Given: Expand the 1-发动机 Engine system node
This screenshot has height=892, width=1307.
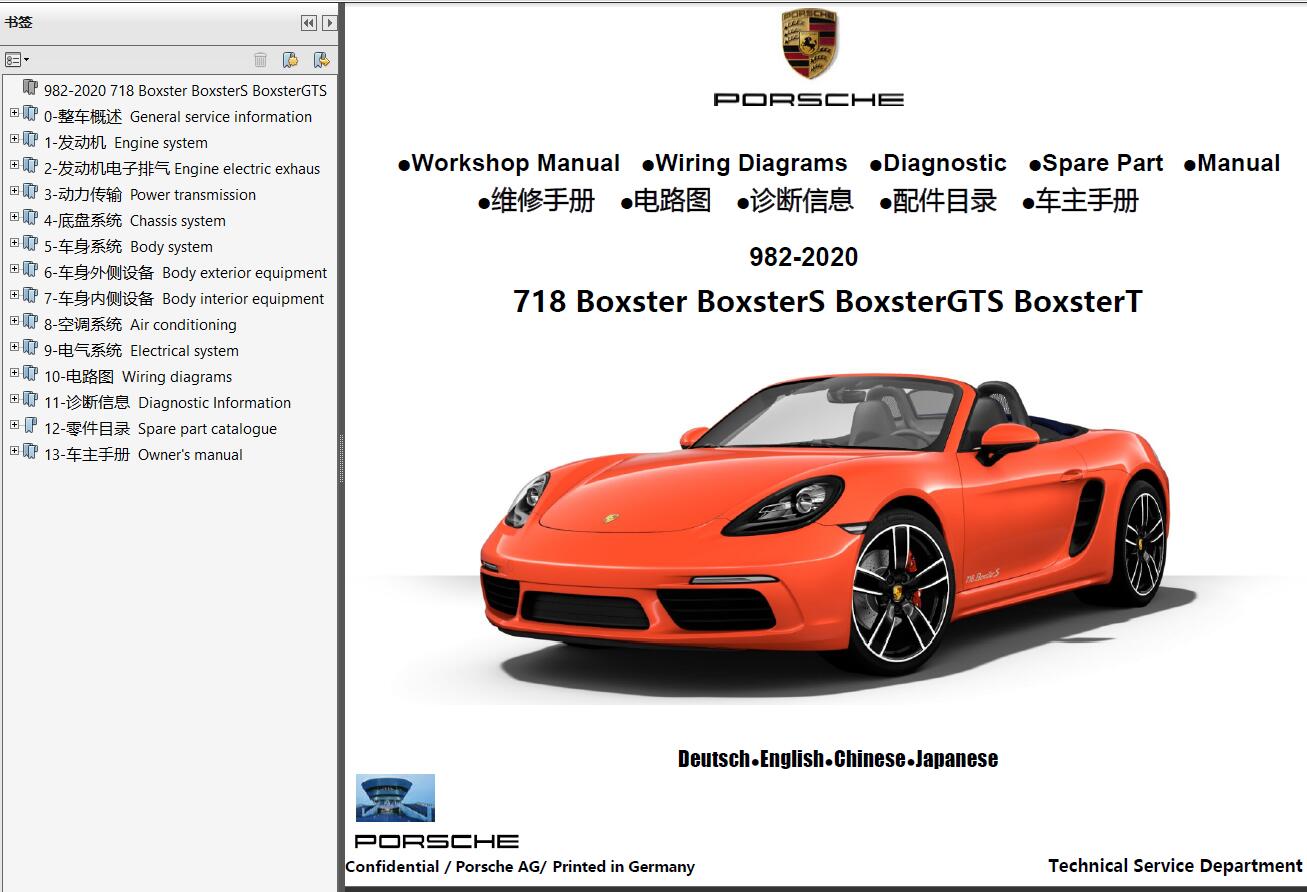Looking at the screenshot, I should (x=14, y=140).
